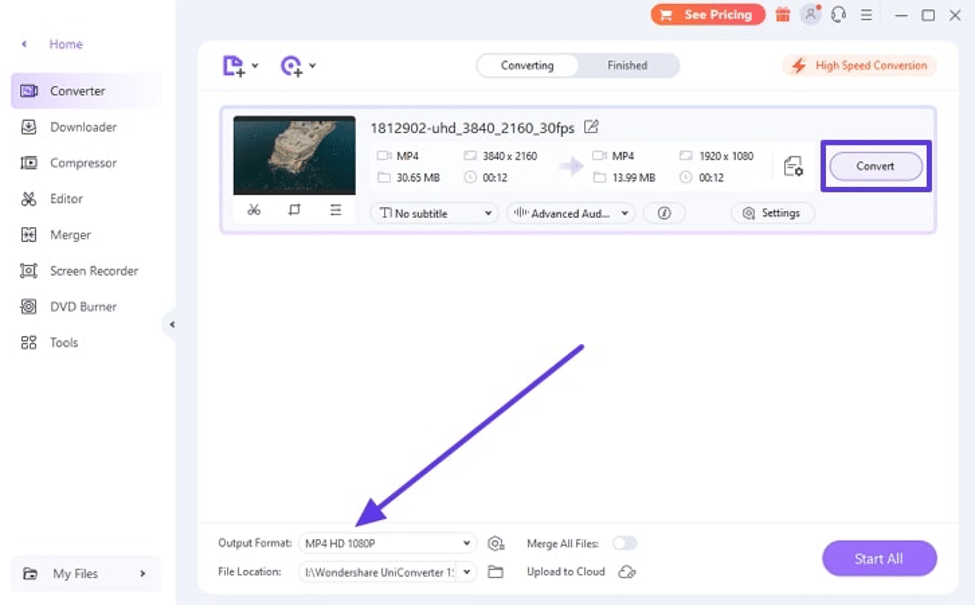Viewport: 977px width, 606px height.
Task: Expand the No subtitle dropdown
Action: coord(433,212)
